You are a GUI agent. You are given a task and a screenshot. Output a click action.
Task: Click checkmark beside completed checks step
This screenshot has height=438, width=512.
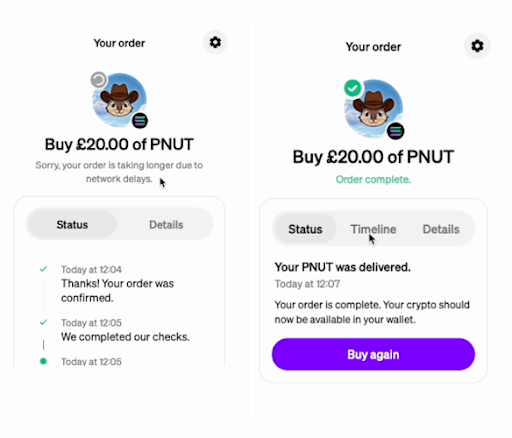tap(43, 322)
